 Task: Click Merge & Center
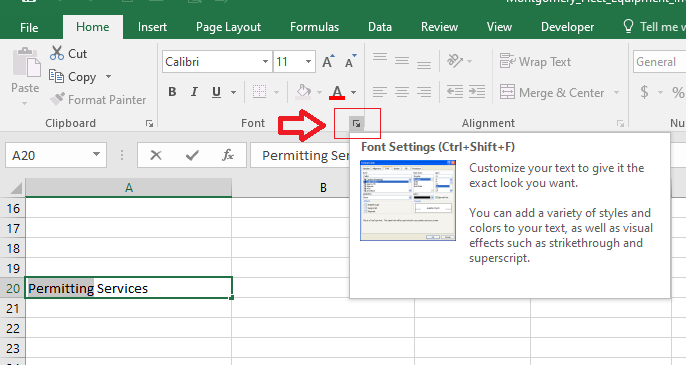[553, 92]
